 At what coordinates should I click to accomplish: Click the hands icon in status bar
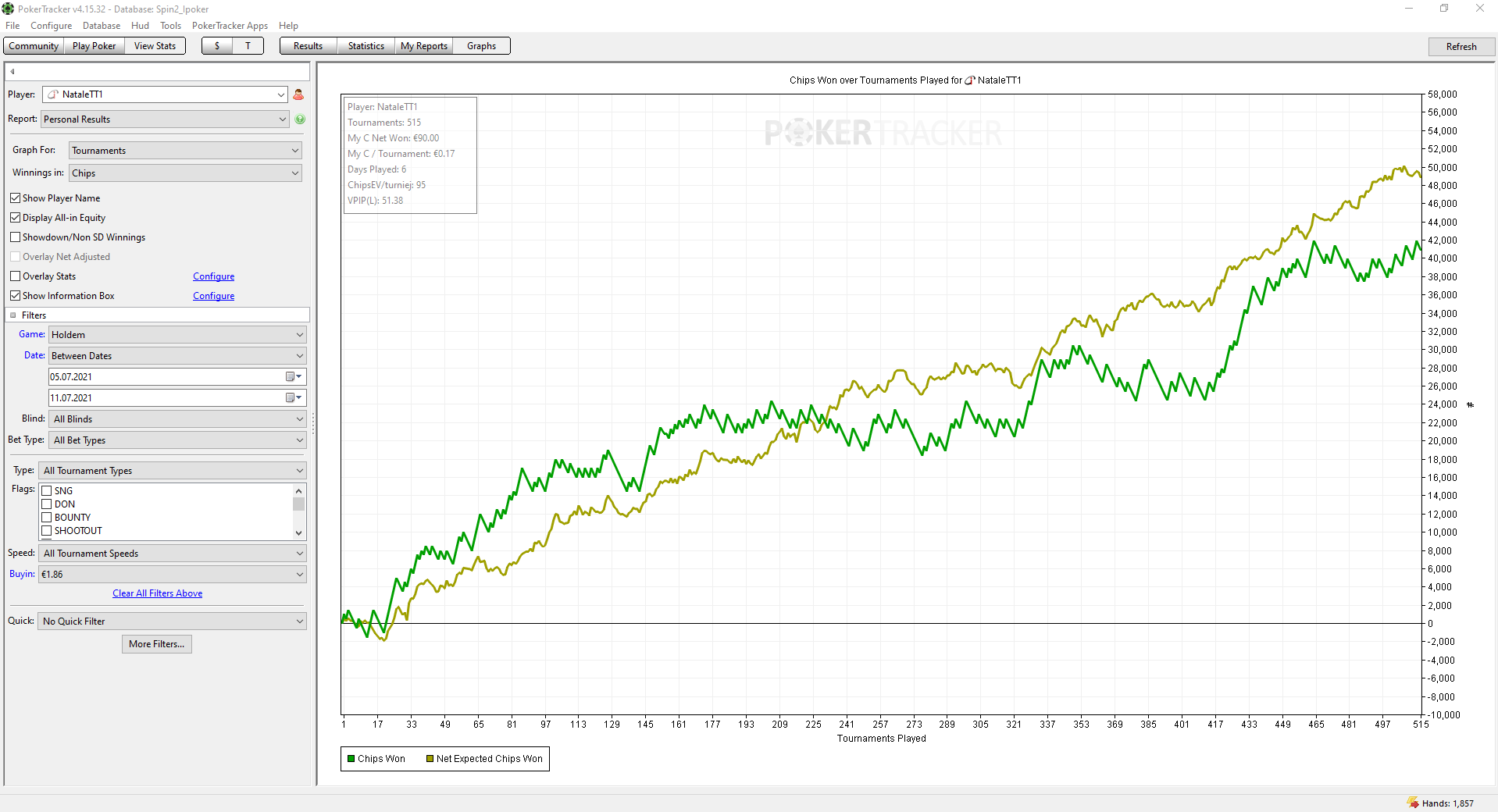(x=1412, y=803)
